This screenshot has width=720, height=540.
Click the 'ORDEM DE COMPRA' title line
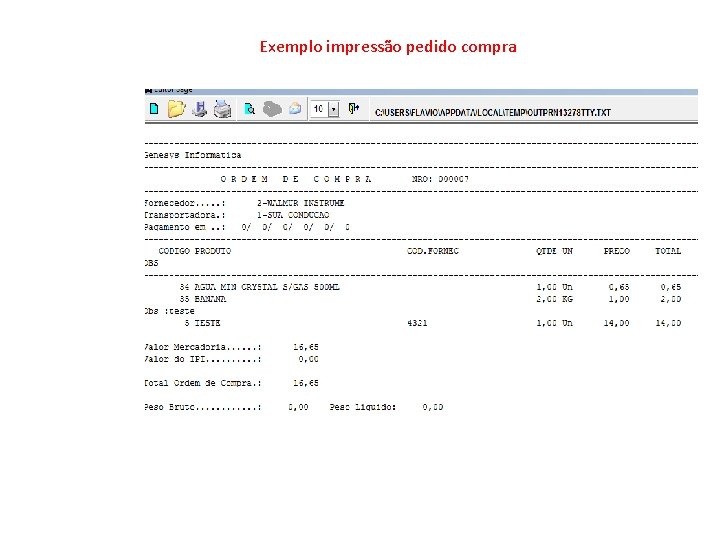pos(296,179)
